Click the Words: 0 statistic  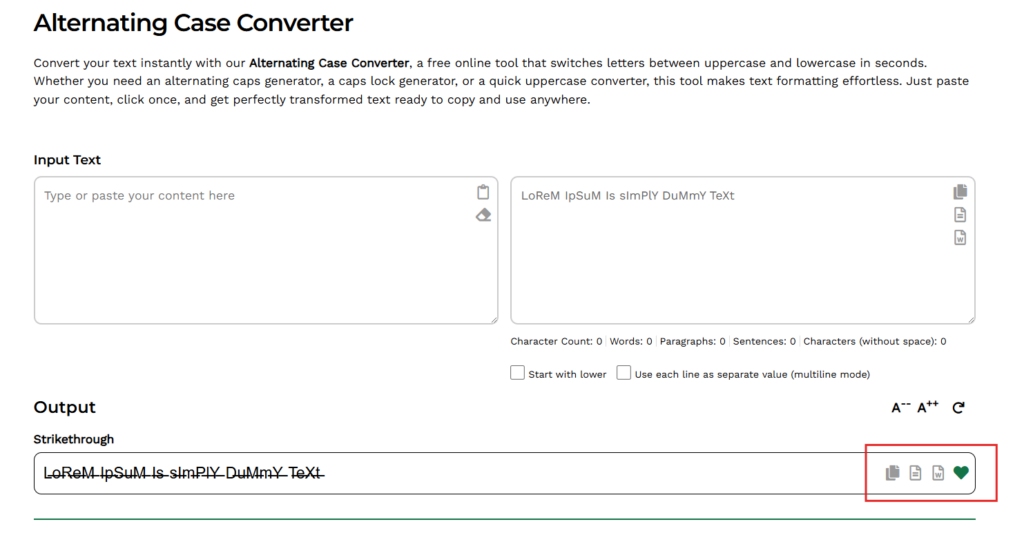pyautogui.click(x=631, y=342)
